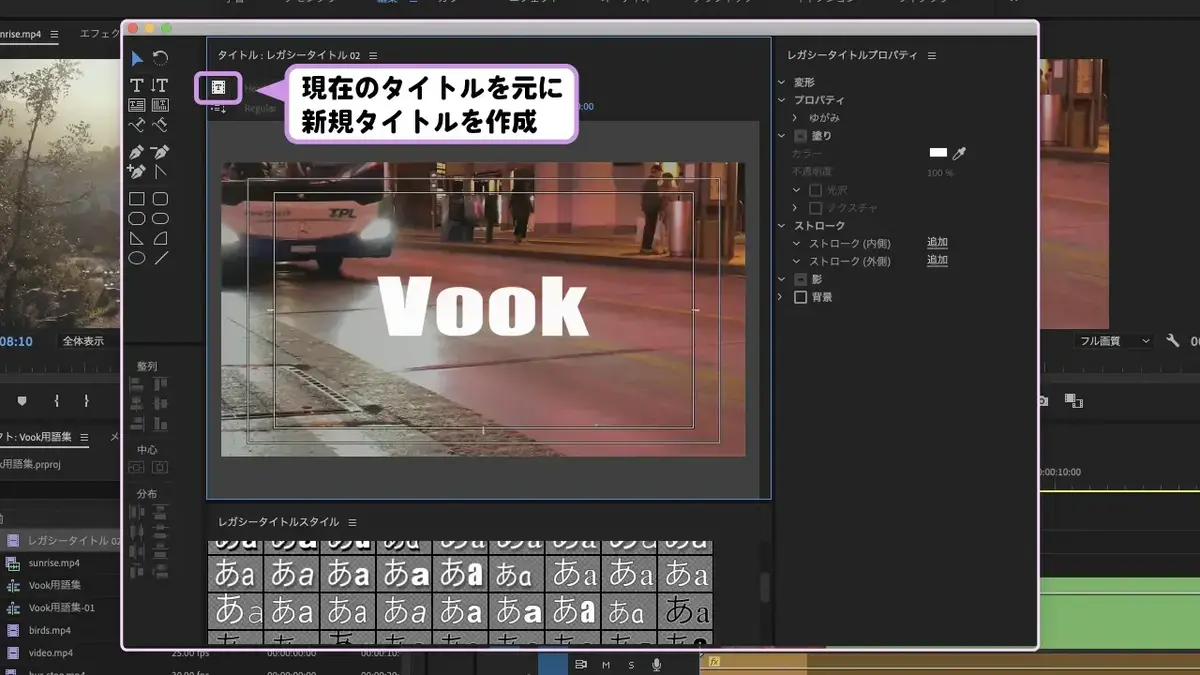Toggle the 塗り fill checkbox

tap(800, 135)
